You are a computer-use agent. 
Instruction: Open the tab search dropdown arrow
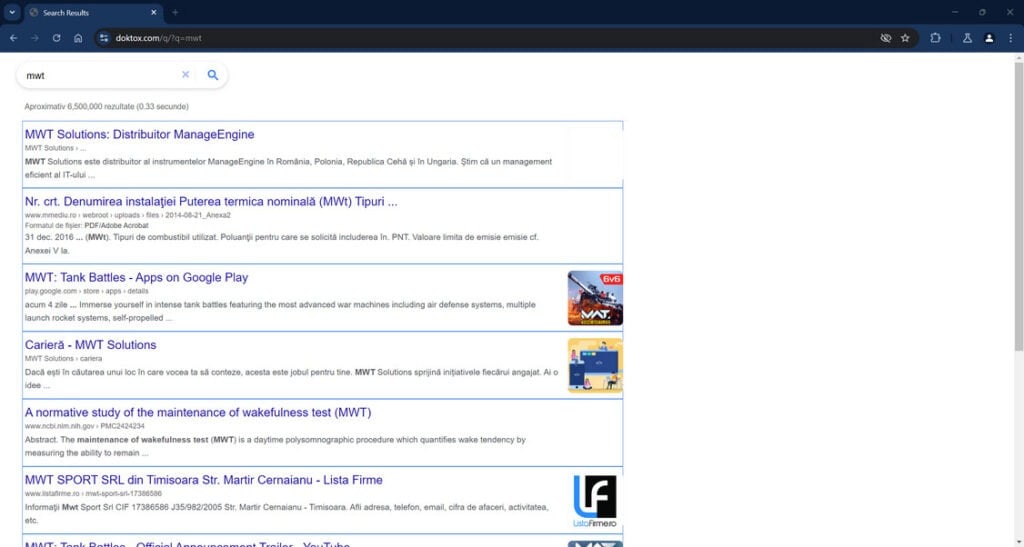coord(12,12)
